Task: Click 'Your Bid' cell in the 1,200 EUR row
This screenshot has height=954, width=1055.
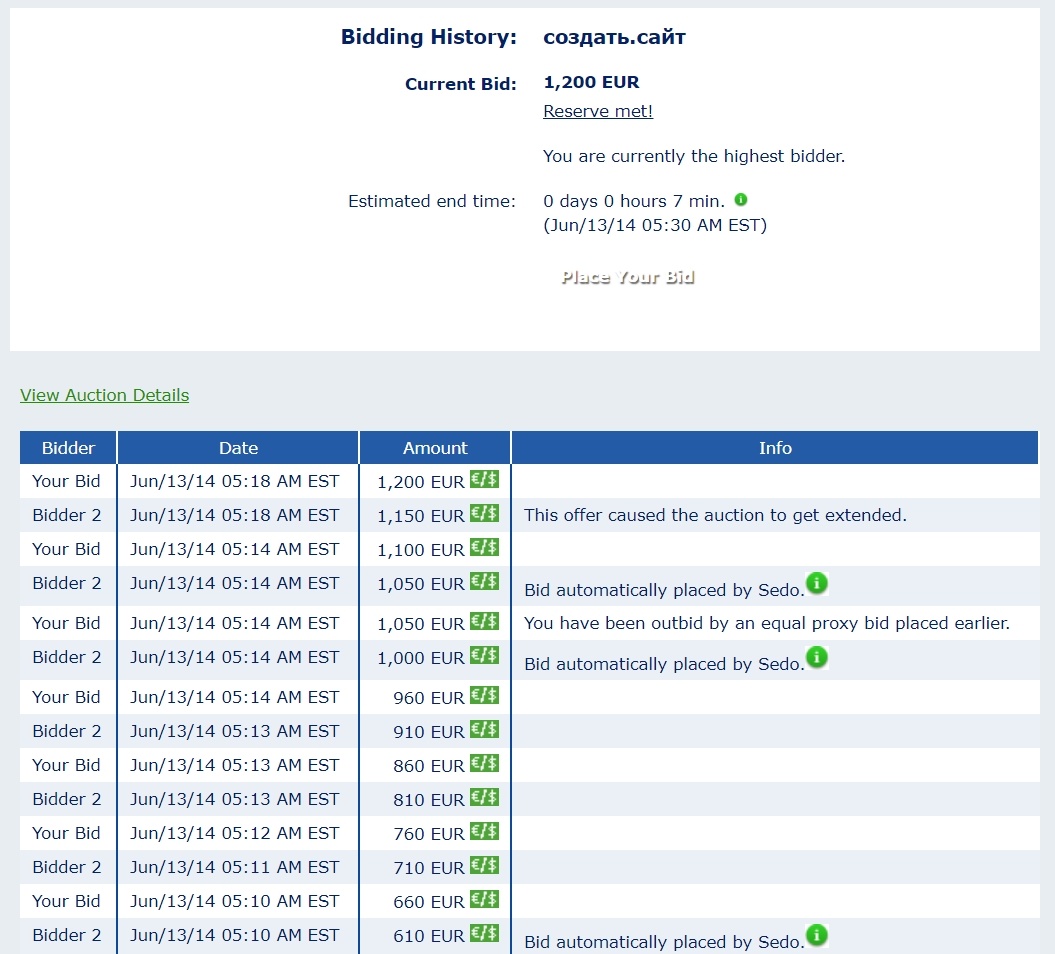Action: (x=67, y=481)
